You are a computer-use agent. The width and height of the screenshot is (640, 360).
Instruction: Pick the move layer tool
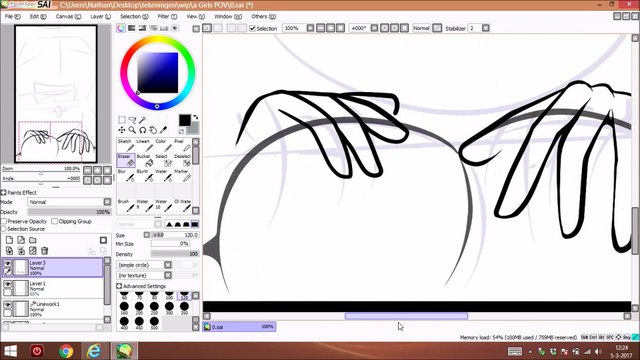(x=122, y=130)
